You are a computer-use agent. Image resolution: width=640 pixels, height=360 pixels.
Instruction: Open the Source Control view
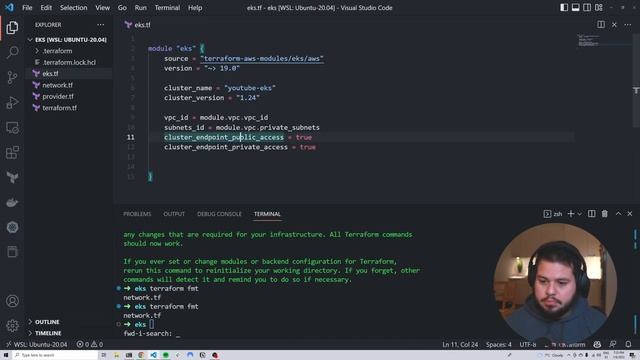12,77
